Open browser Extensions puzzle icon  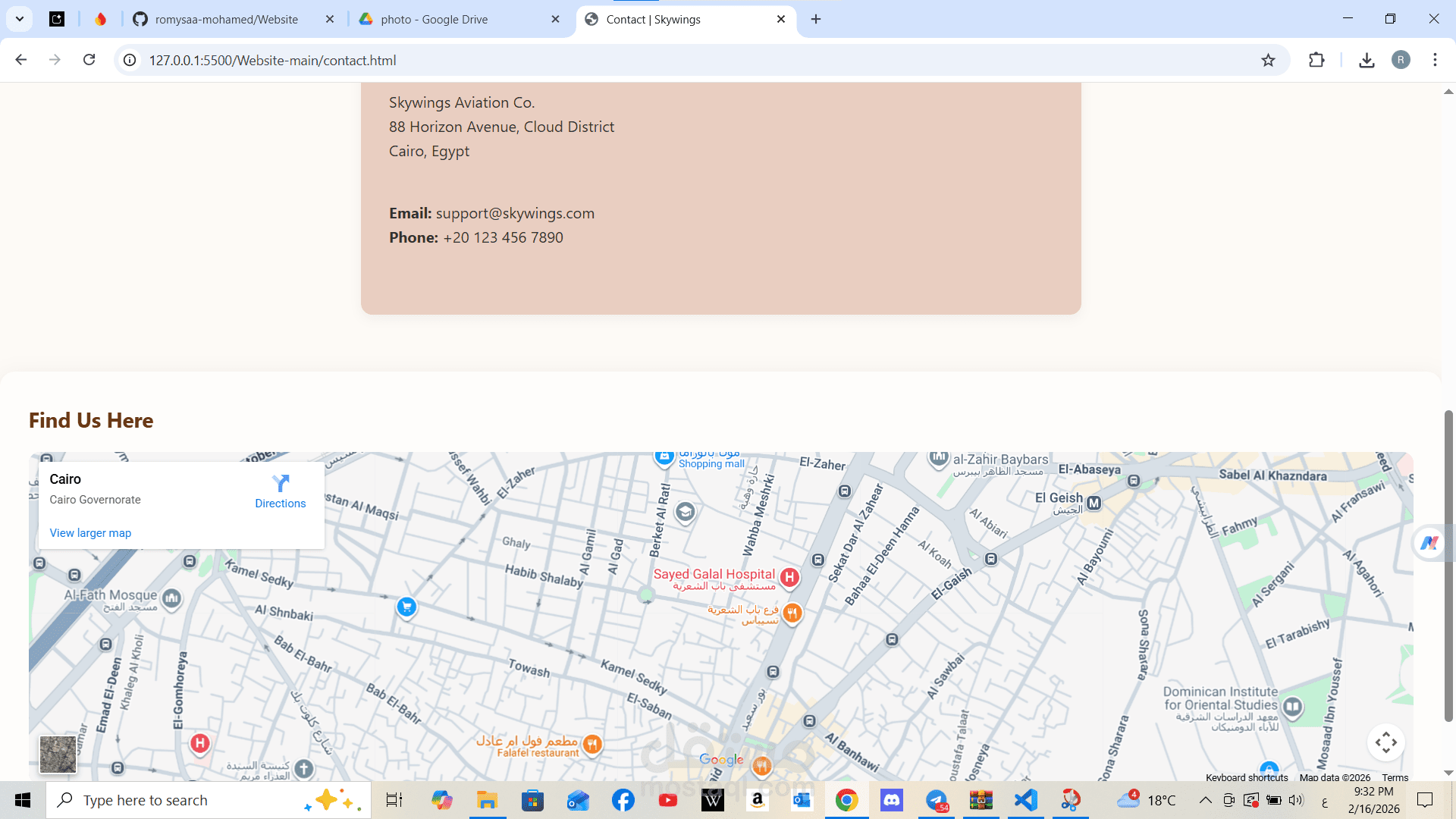(x=1316, y=60)
